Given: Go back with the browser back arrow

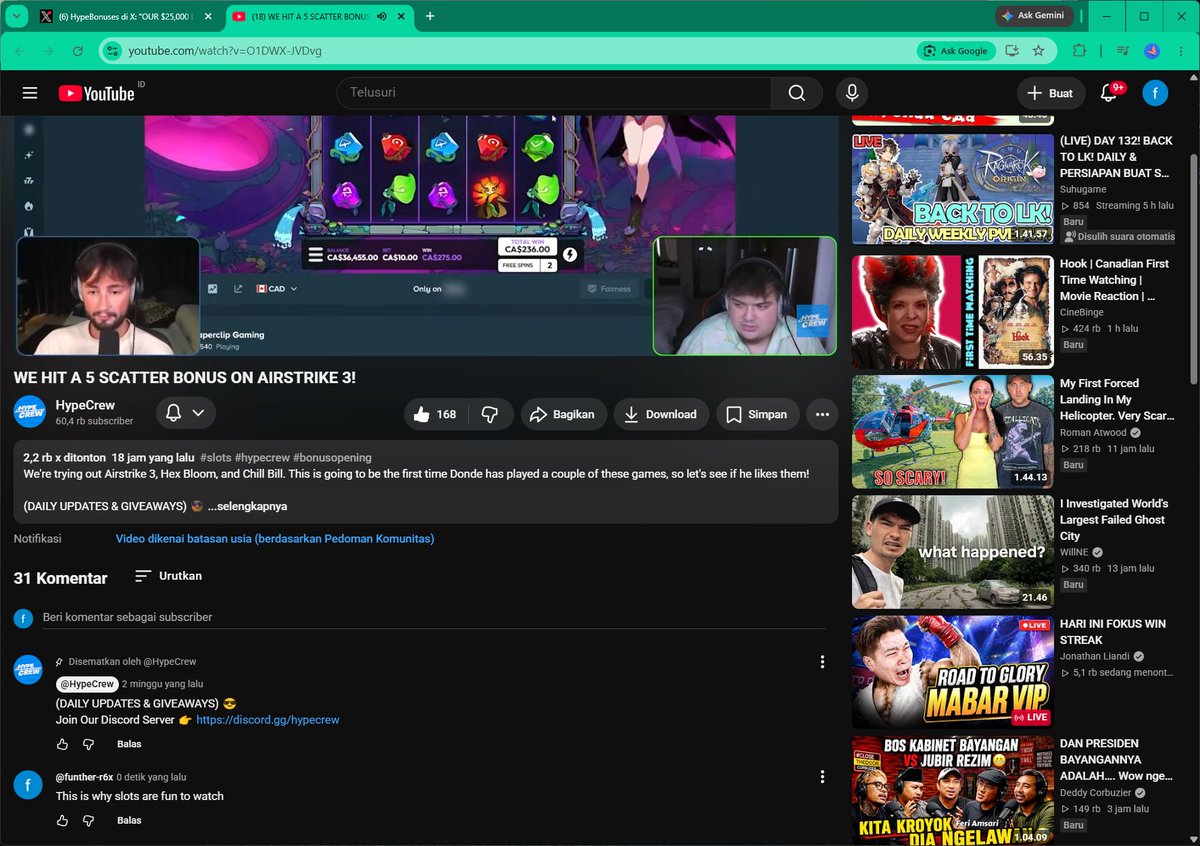Looking at the screenshot, I should pos(22,50).
